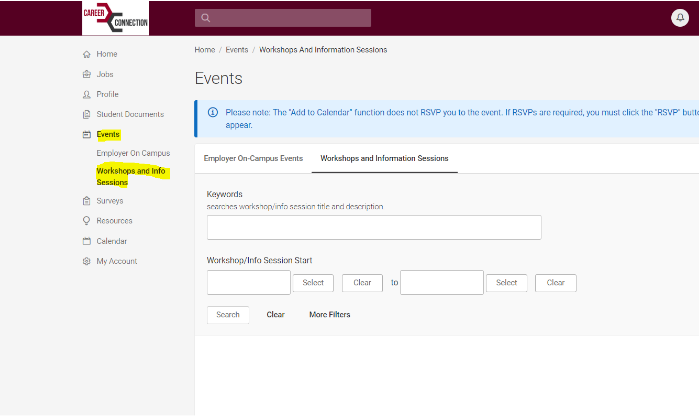Click the Career Connection logo

click(115, 18)
